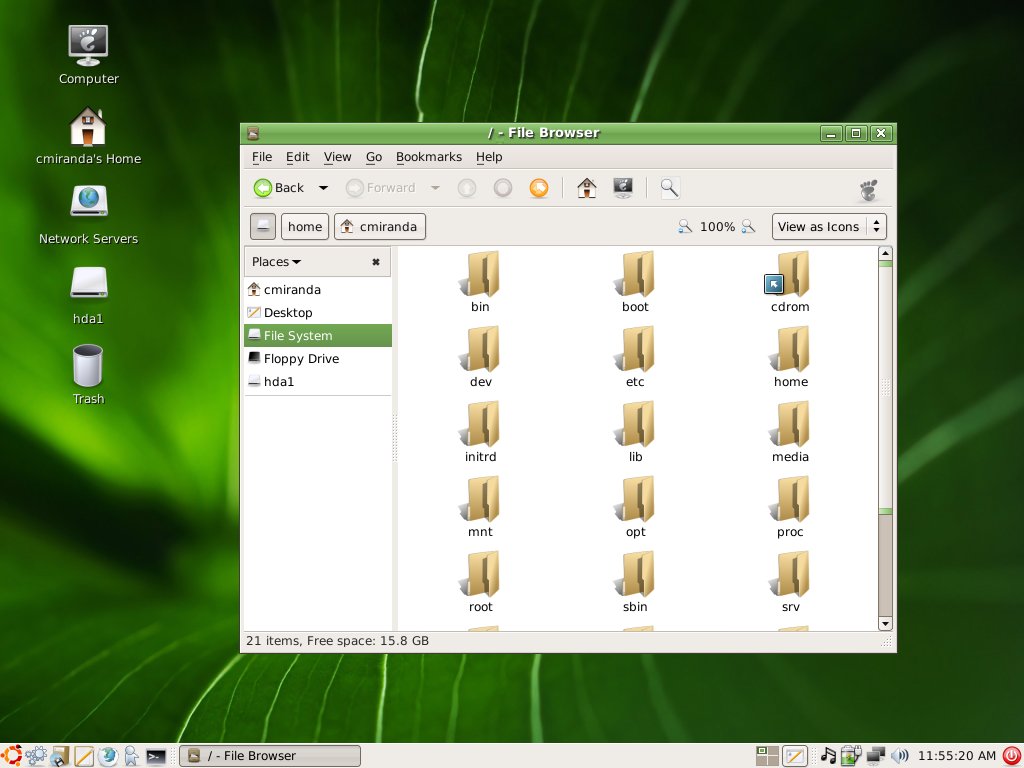This screenshot has height=768, width=1024.
Task: Click the 100% zoom level label
Action: 717,227
